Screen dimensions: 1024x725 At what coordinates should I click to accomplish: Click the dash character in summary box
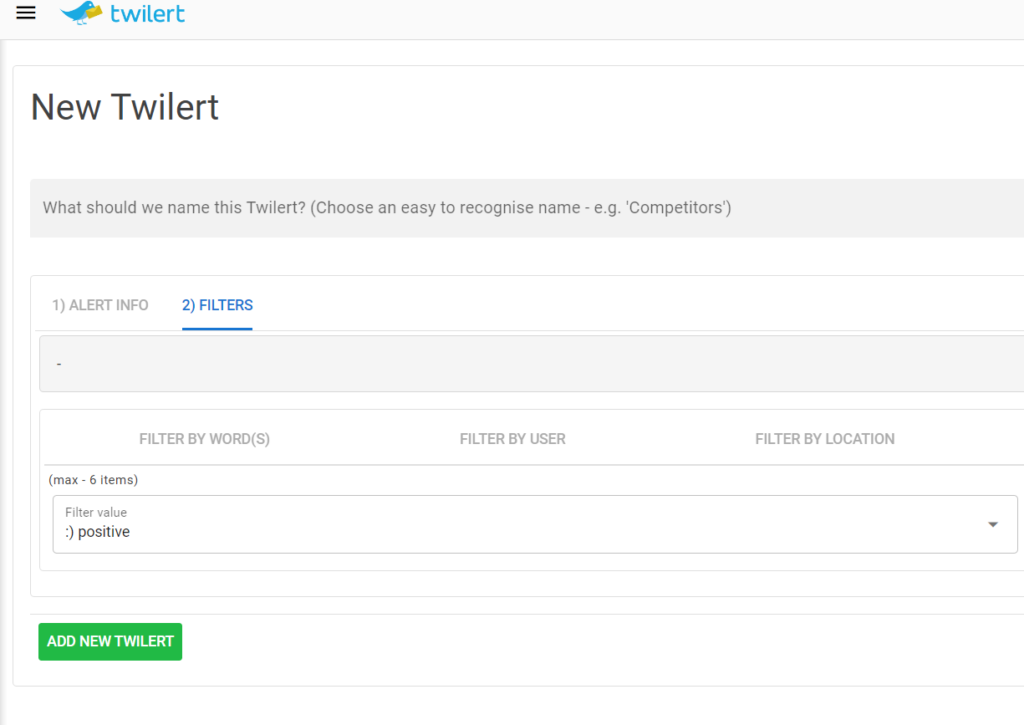coord(59,365)
